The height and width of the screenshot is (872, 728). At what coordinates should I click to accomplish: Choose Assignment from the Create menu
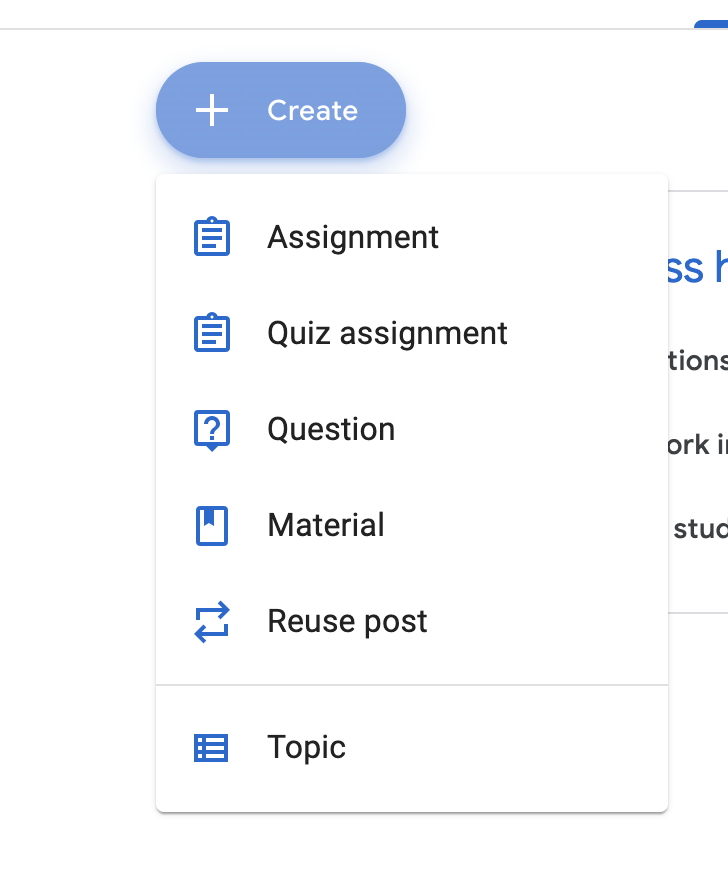352,237
